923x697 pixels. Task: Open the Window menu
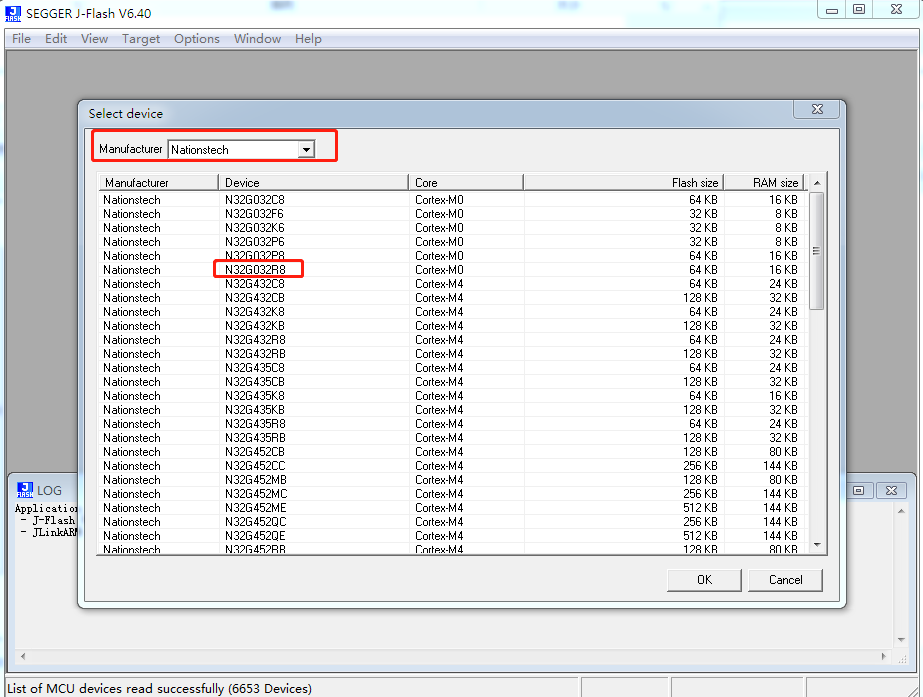(257, 39)
